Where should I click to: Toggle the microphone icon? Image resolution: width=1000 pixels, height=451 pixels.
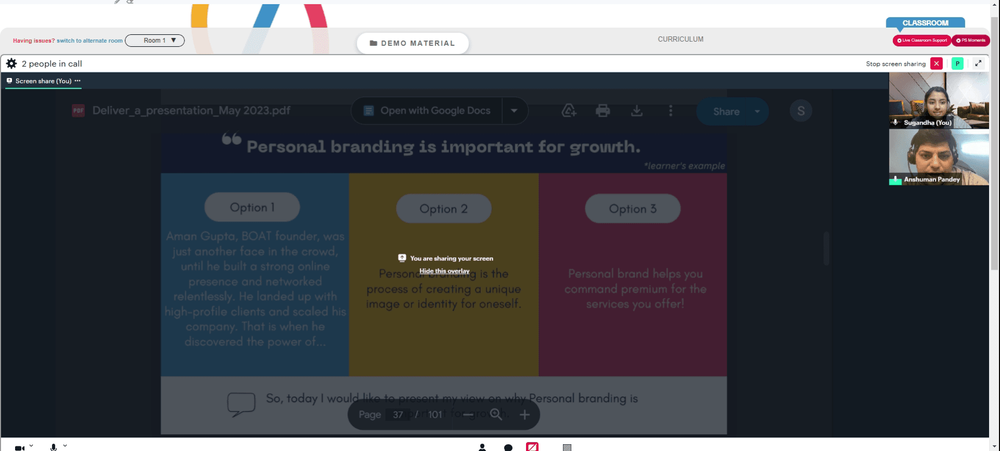[54, 448]
